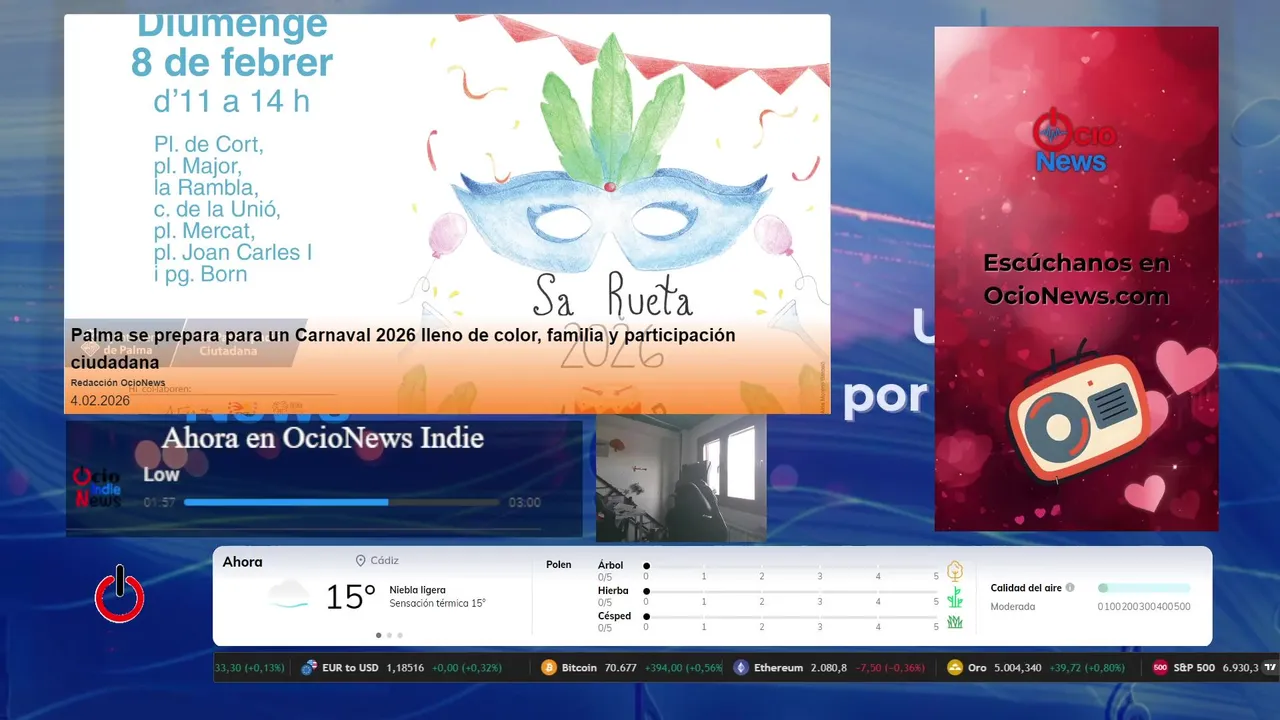The width and height of the screenshot is (1280, 720).
Task: Click the red power button icon
Action: [x=120, y=595]
